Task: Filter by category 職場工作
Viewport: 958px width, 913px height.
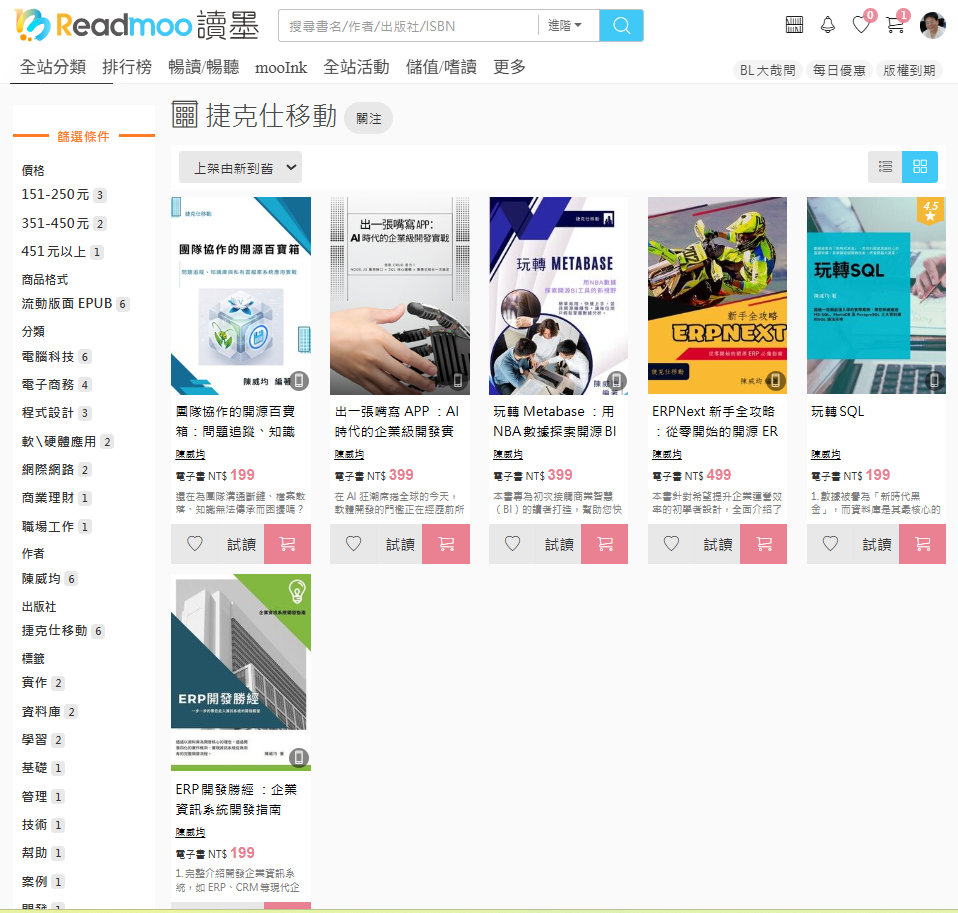Action: point(56,526)
